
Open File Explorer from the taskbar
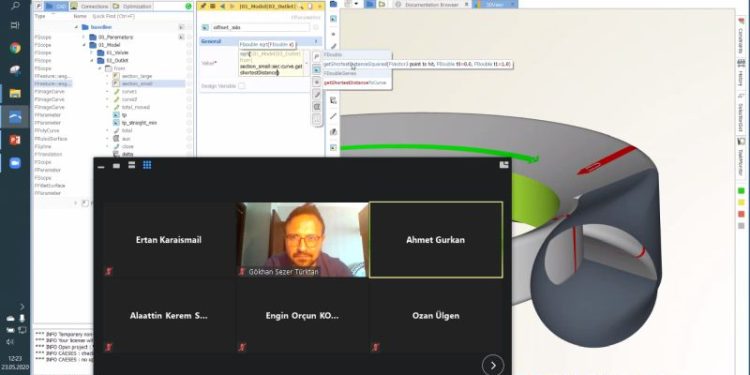15,93
